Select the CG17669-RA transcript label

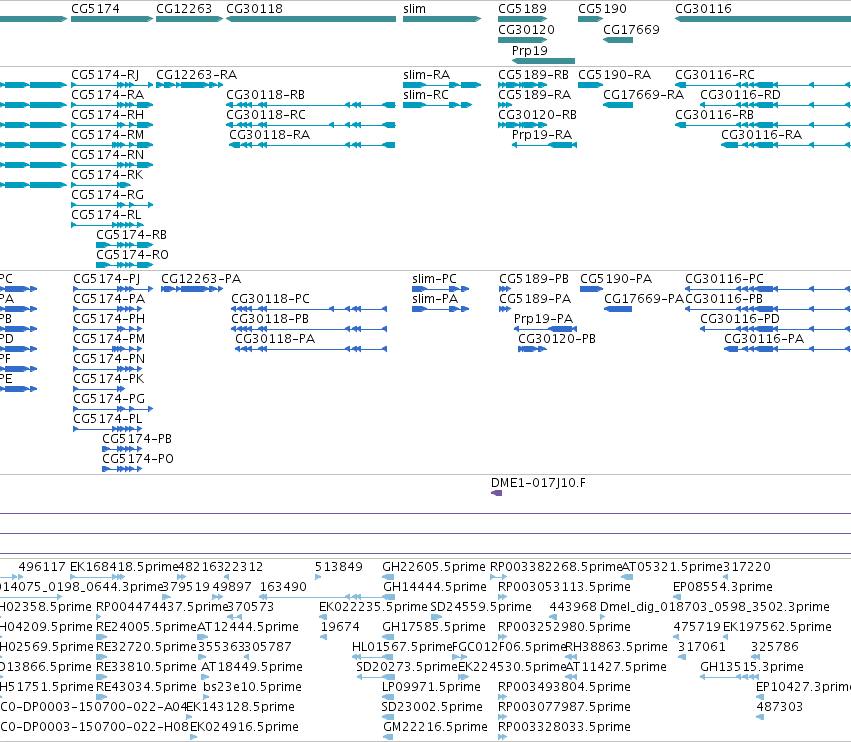click(643, 95)
